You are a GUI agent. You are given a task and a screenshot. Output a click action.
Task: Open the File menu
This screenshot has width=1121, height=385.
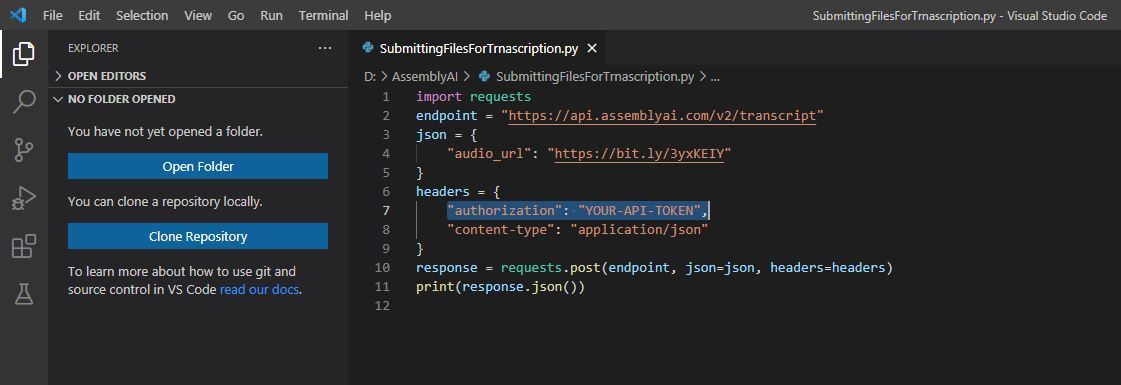coord(53,15)
